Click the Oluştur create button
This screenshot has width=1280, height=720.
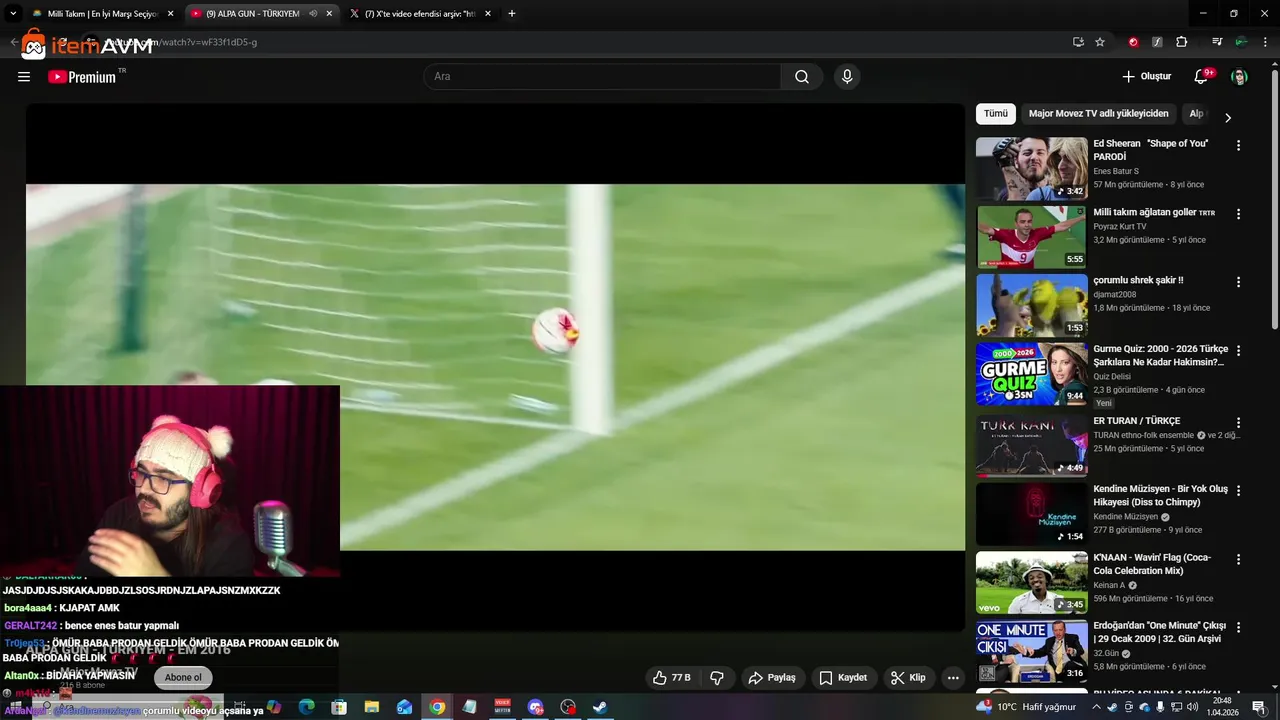[x=1147, y=77]
